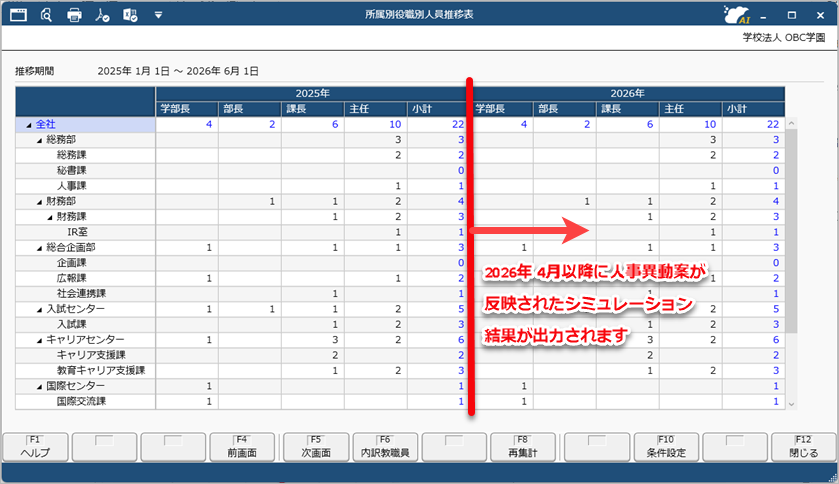This screenshot has height=484, width=839.
Task: Click 学校法人 OBC学園 organization label
Action: (783, 37)
